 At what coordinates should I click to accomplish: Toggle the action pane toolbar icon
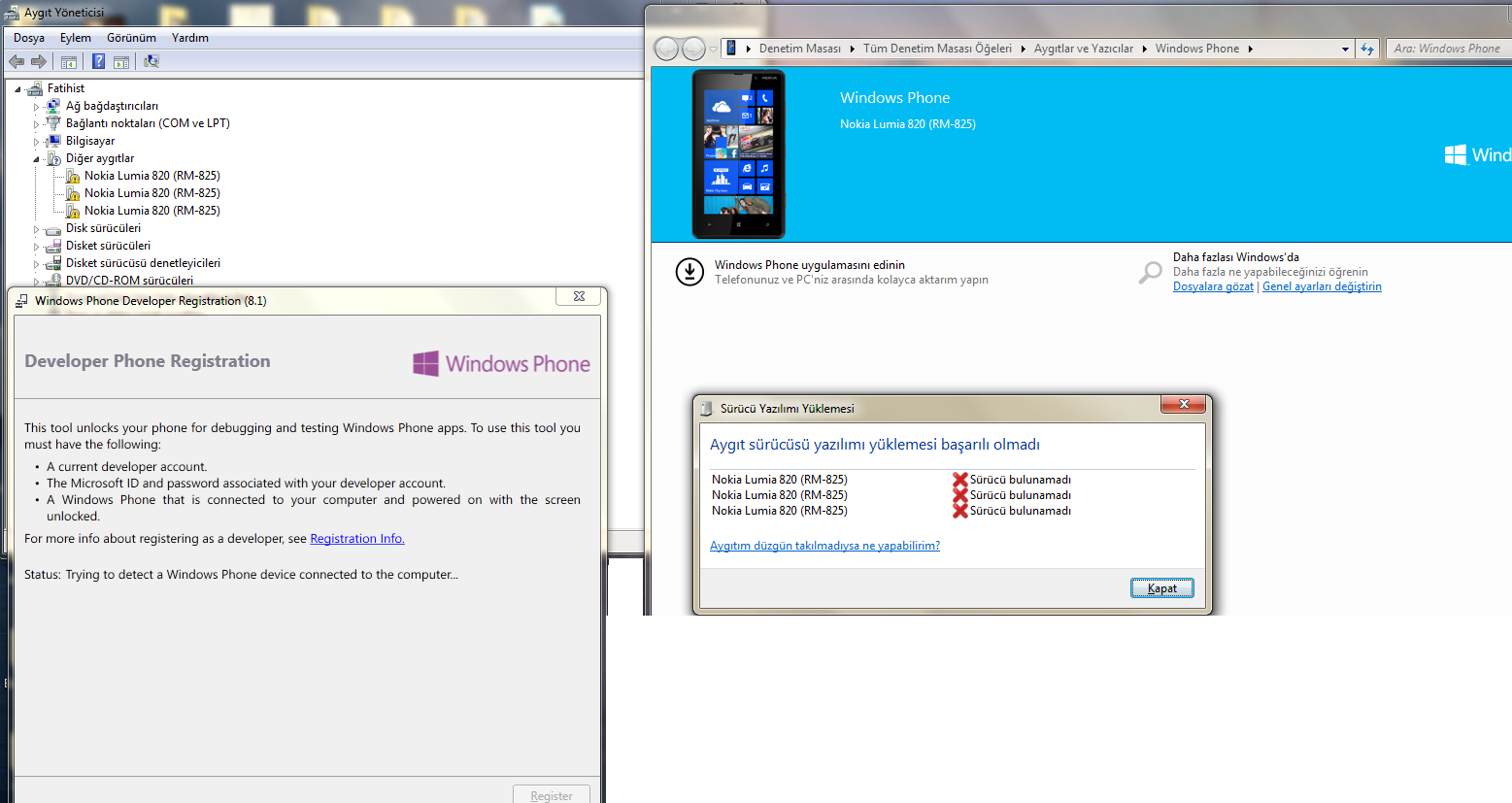coord(121,61)
